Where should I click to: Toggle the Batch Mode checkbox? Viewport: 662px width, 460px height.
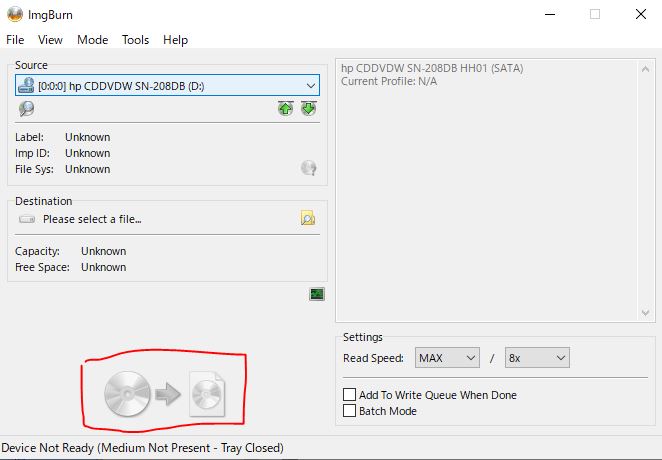pos(350,411)
